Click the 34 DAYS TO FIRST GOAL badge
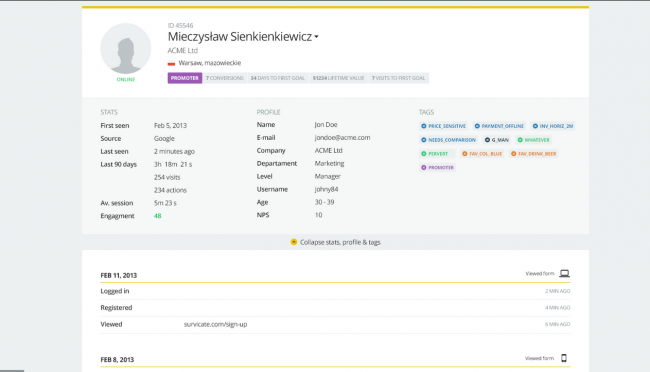Viewport: 650px width, 372px height. (x=277, y=78)
